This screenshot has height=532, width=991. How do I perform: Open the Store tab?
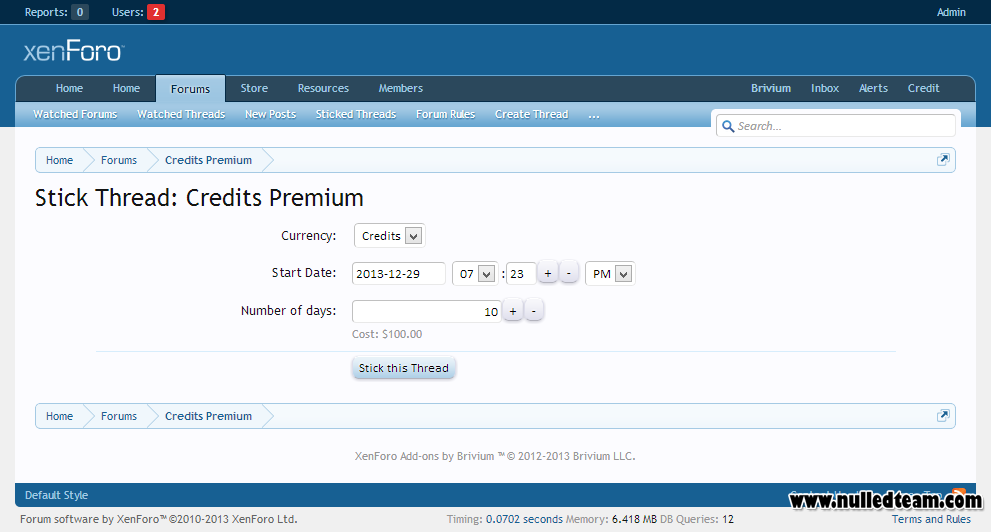point(254,88)
